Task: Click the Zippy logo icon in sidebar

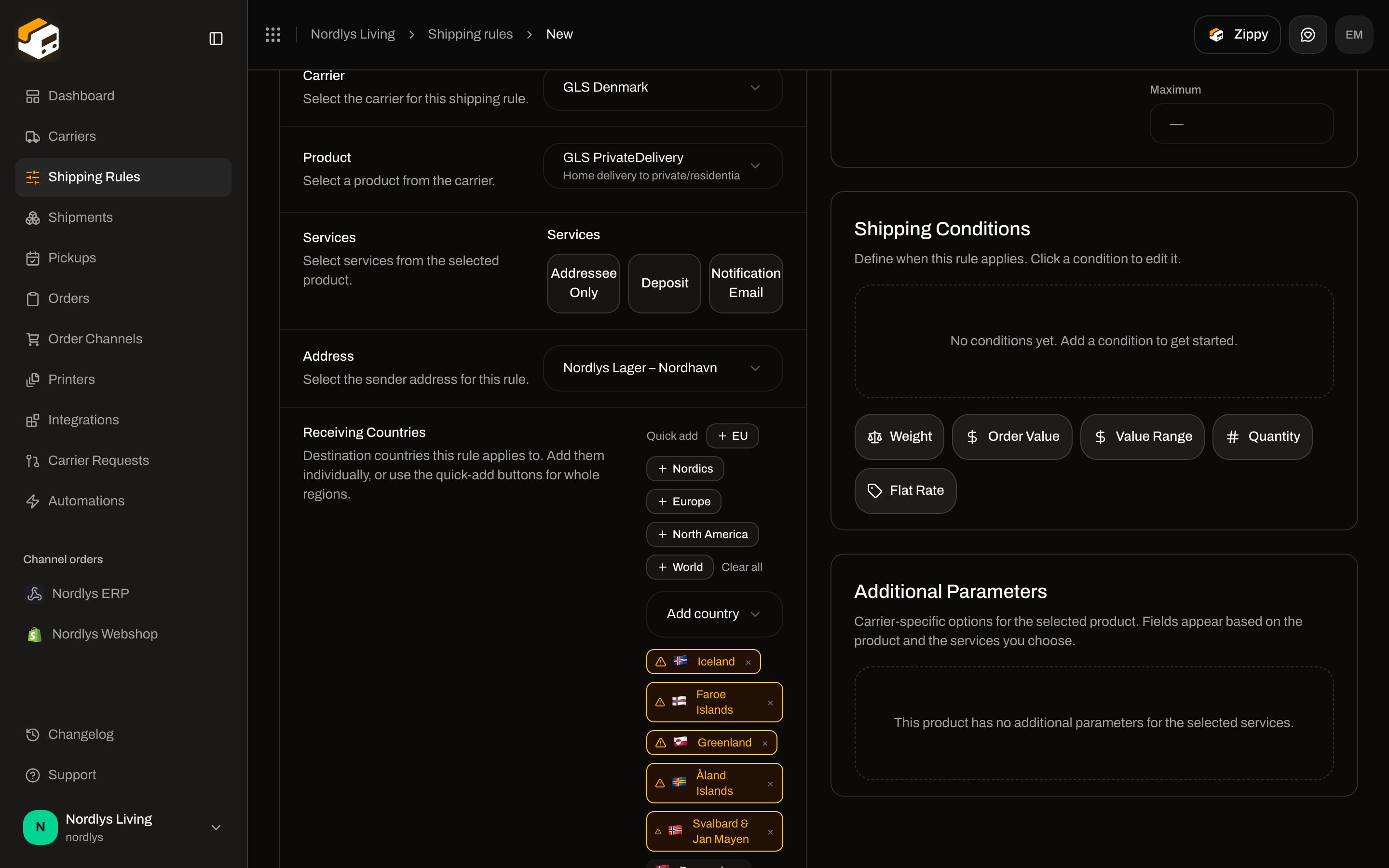Action: pyautogui.click(x=39, y=38)
